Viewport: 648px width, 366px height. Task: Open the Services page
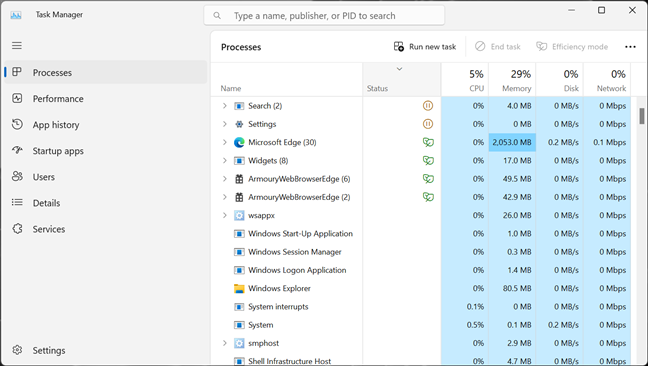(x=106, y=229)
